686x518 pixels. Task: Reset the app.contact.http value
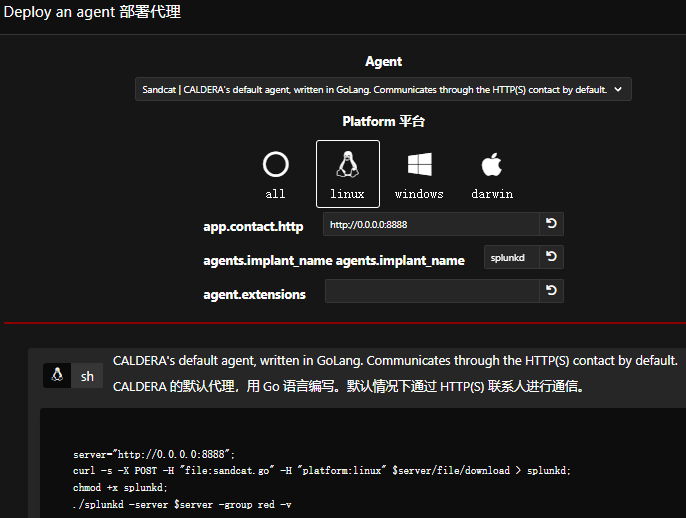point(551,224)
